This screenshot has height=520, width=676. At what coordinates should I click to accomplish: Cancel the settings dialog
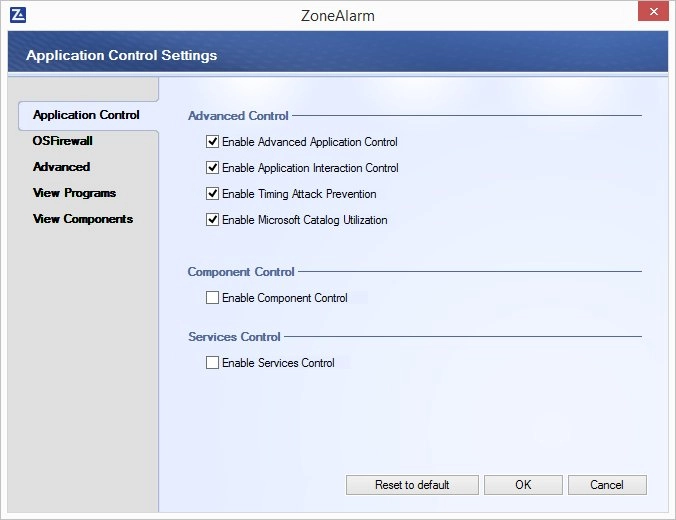(607, 485)
